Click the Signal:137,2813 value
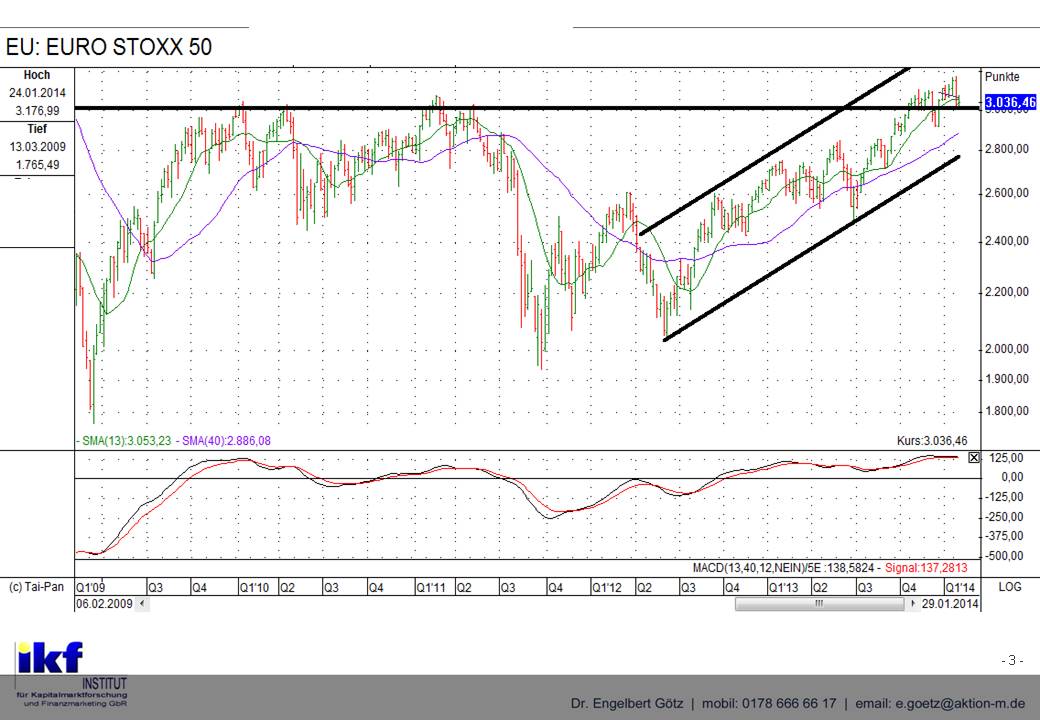The width and height of the screenshot is (1040, 720). 926,568
